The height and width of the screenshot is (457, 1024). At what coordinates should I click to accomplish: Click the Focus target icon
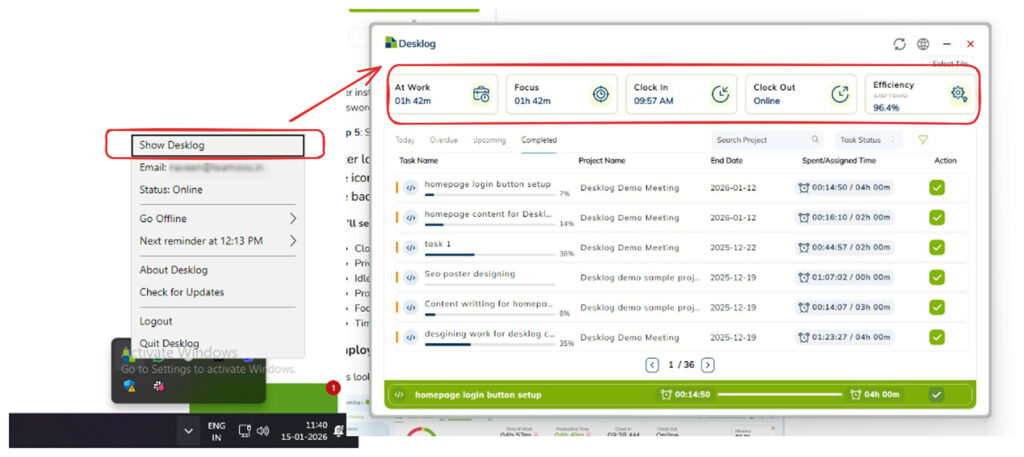[x=600, y=94]
